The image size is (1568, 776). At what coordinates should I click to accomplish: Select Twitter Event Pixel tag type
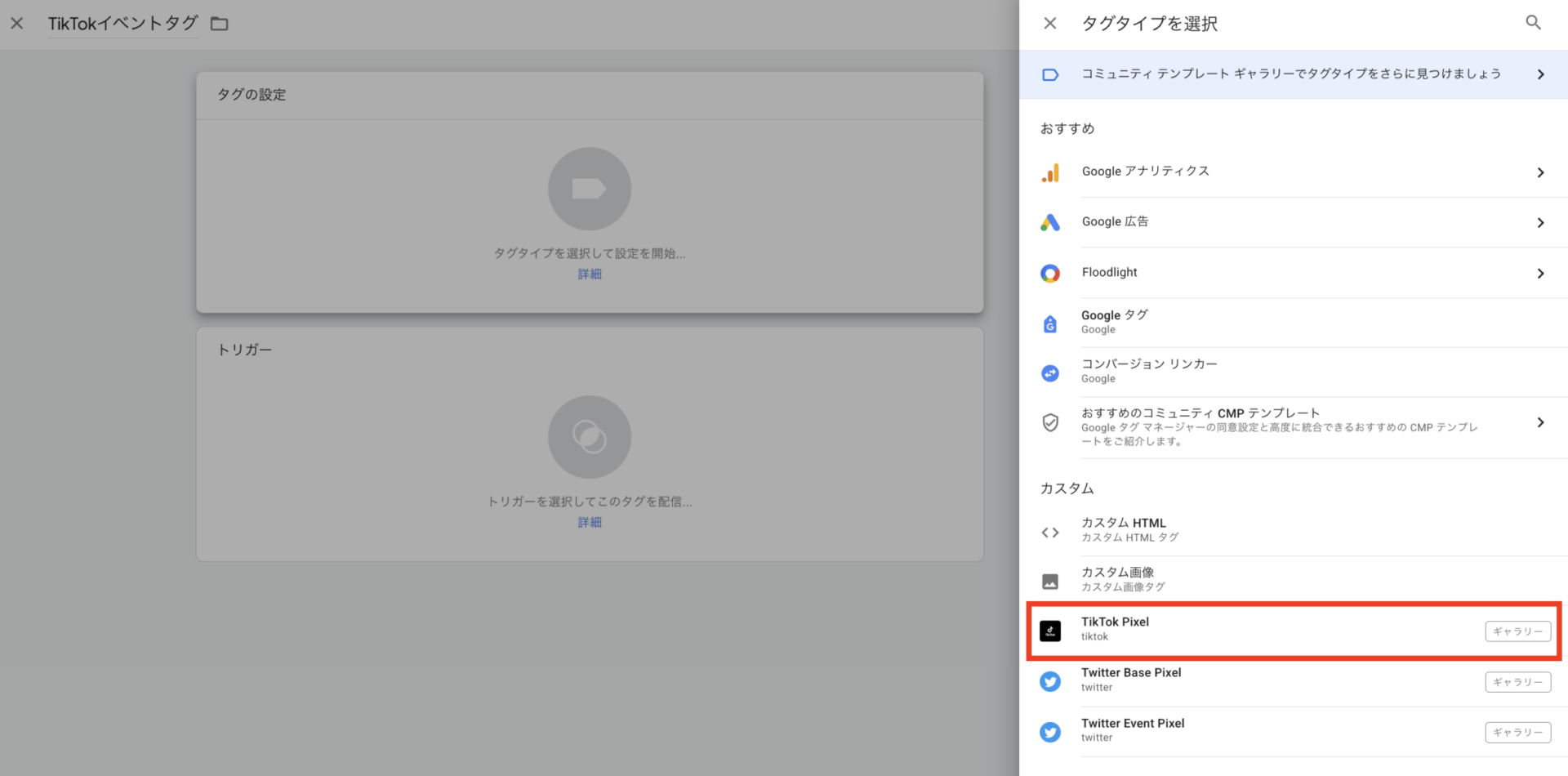pyautogui.click(x=1294, y=732)
